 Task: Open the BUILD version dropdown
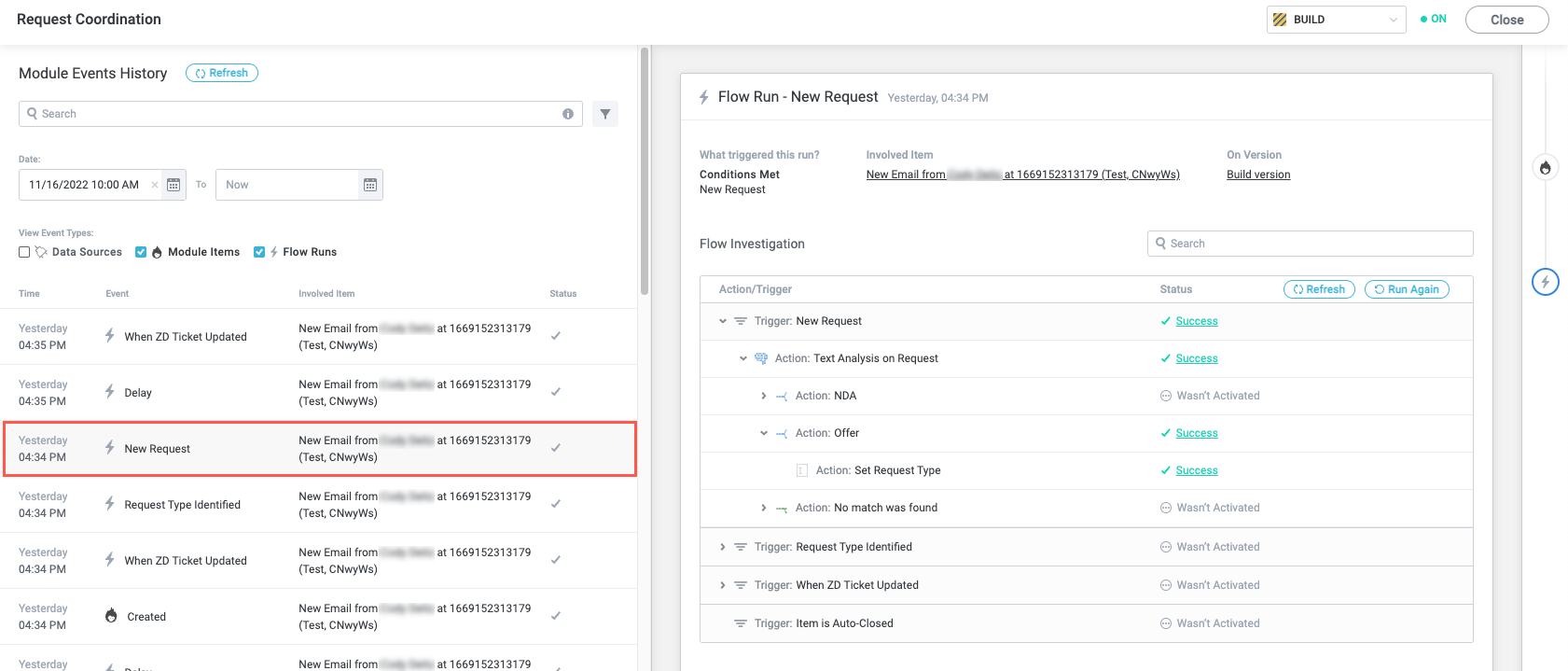(x=1335, y=20)
